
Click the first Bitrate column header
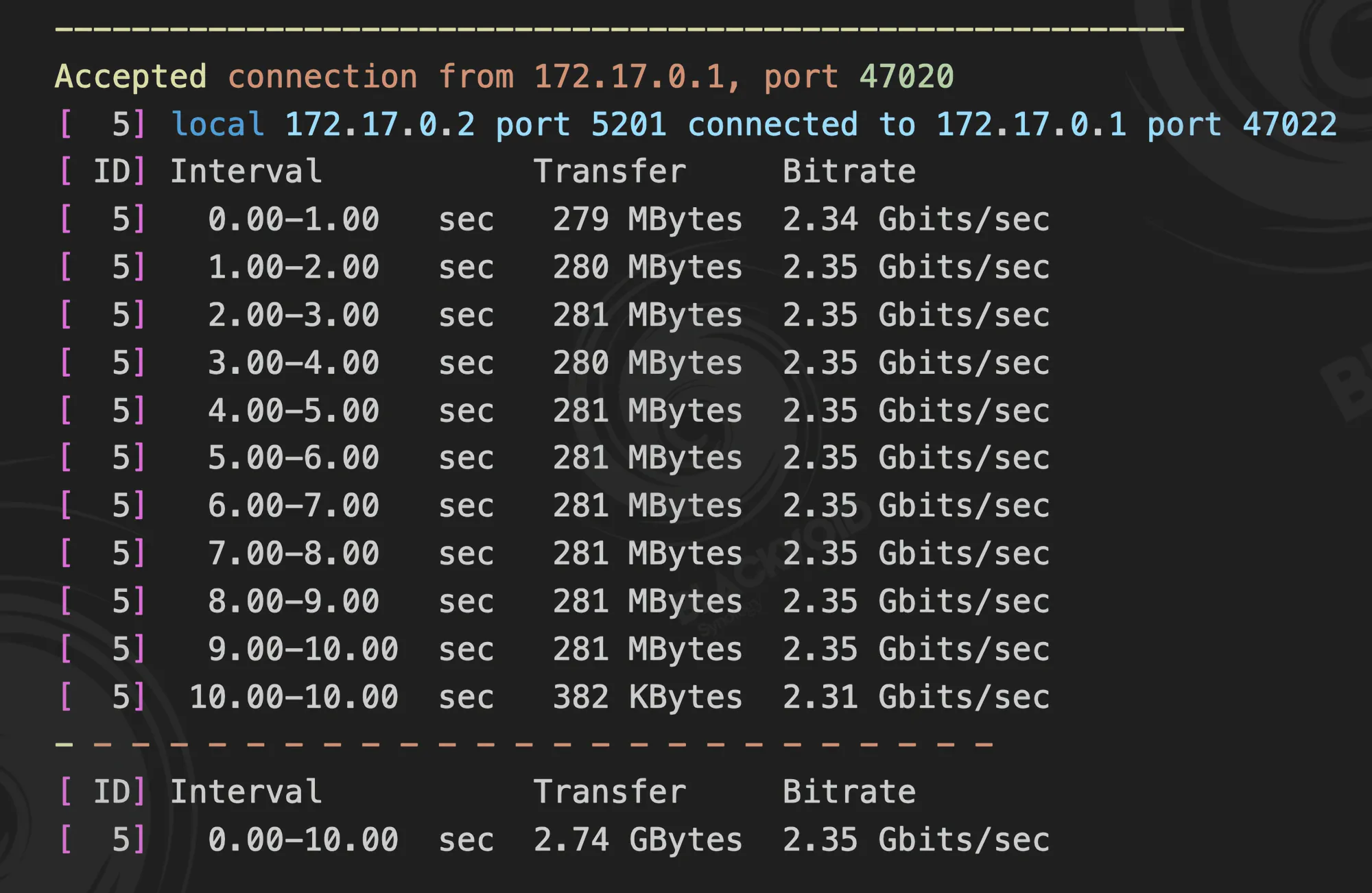pos(849,171)
